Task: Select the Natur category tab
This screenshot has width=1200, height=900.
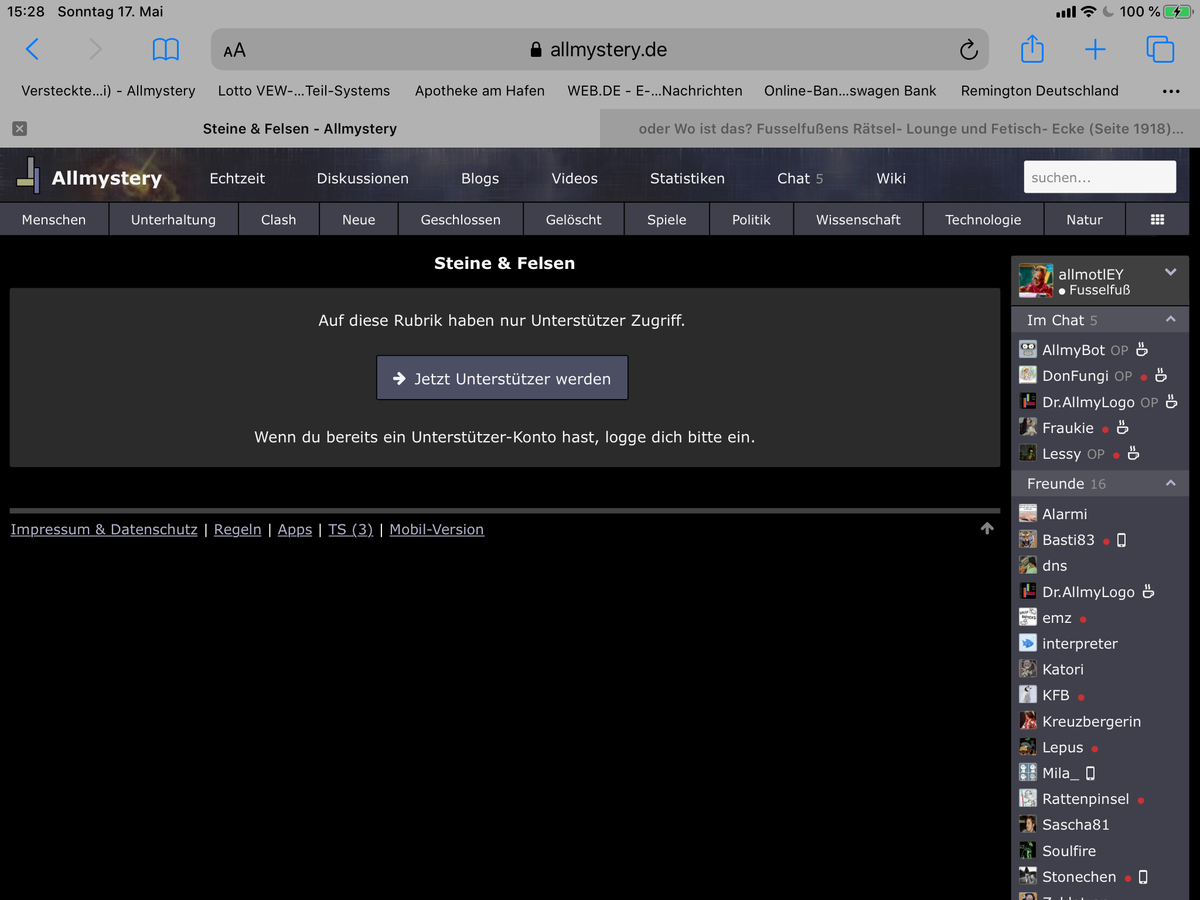Action: pos(1084,219)
